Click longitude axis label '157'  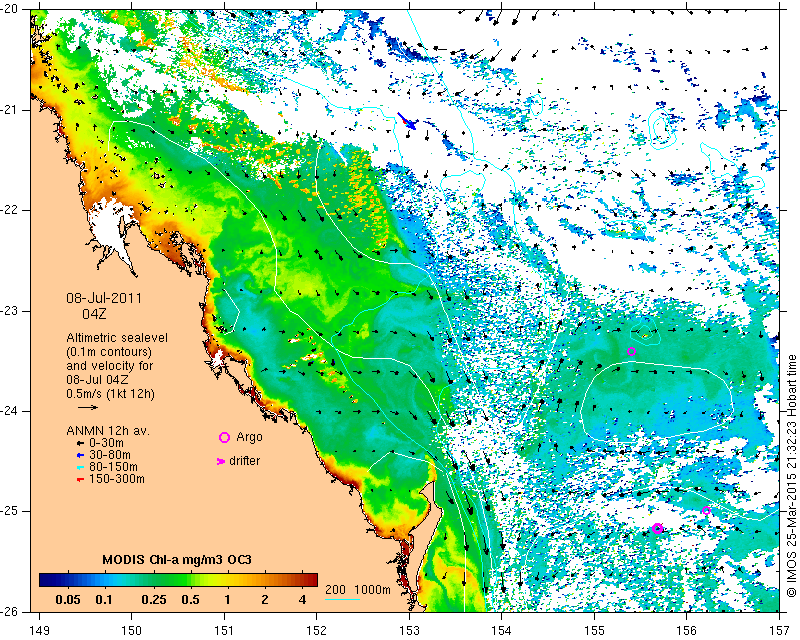click(779, 631)
